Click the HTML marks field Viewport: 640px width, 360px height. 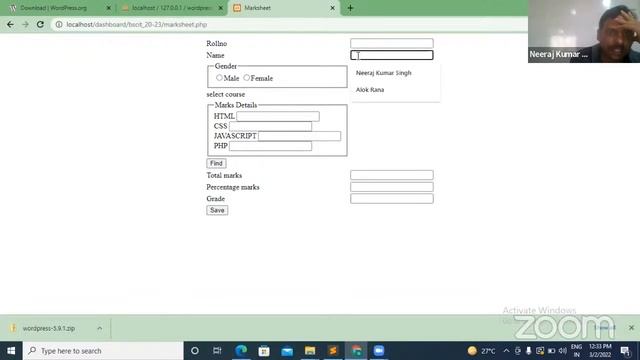point(278,116)
